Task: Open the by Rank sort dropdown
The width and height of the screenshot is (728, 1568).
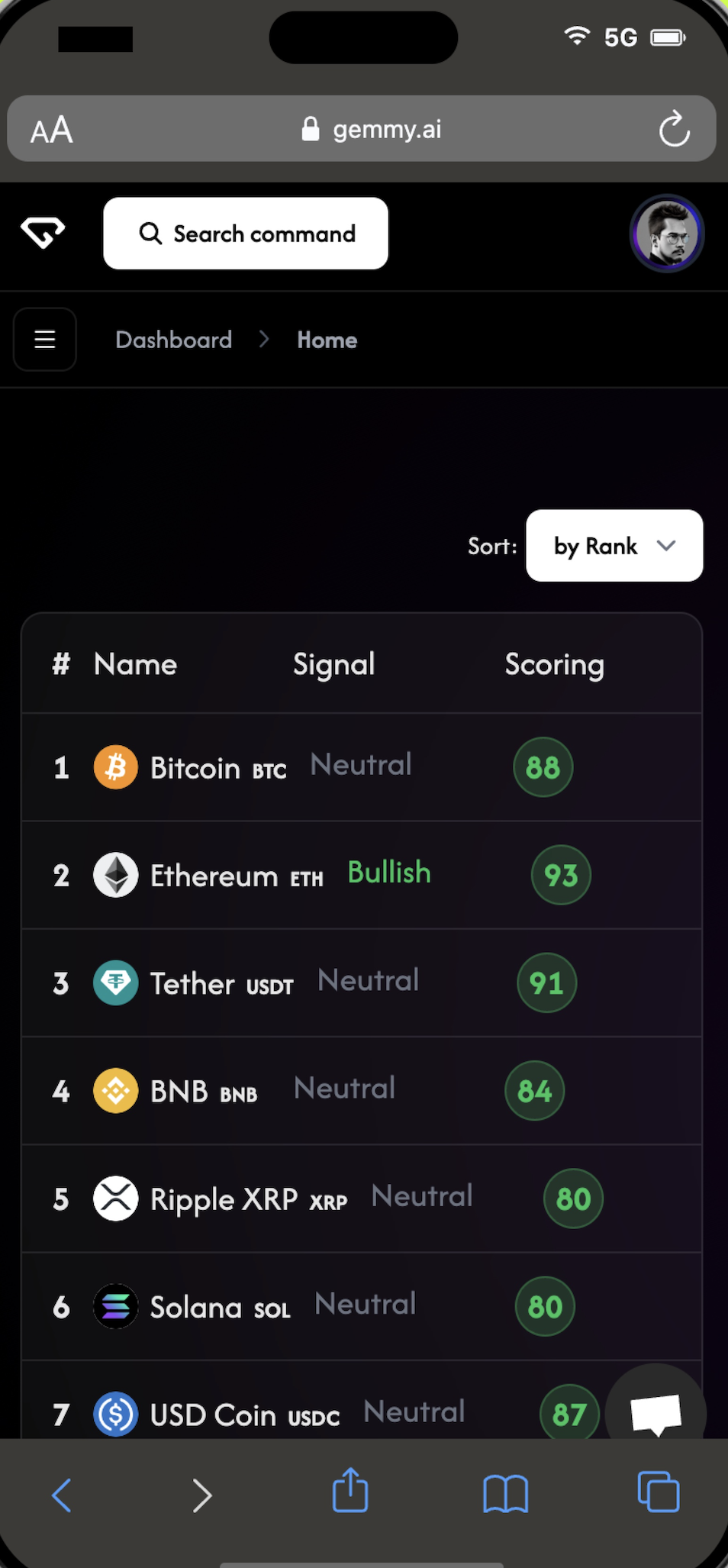Action: click(614, 546)
